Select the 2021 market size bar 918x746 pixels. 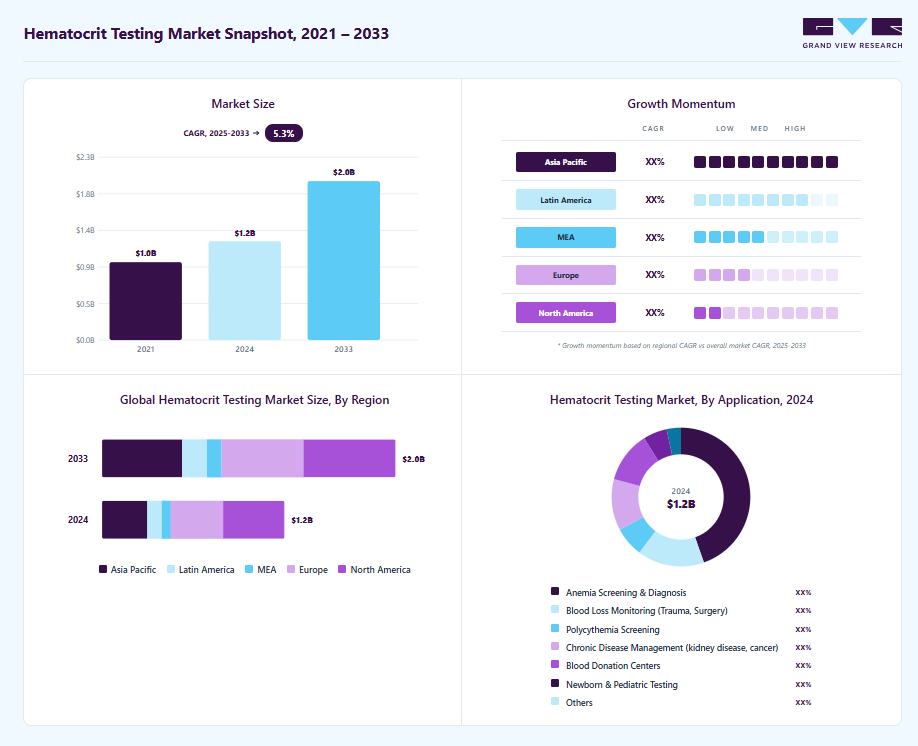point(146,301)
